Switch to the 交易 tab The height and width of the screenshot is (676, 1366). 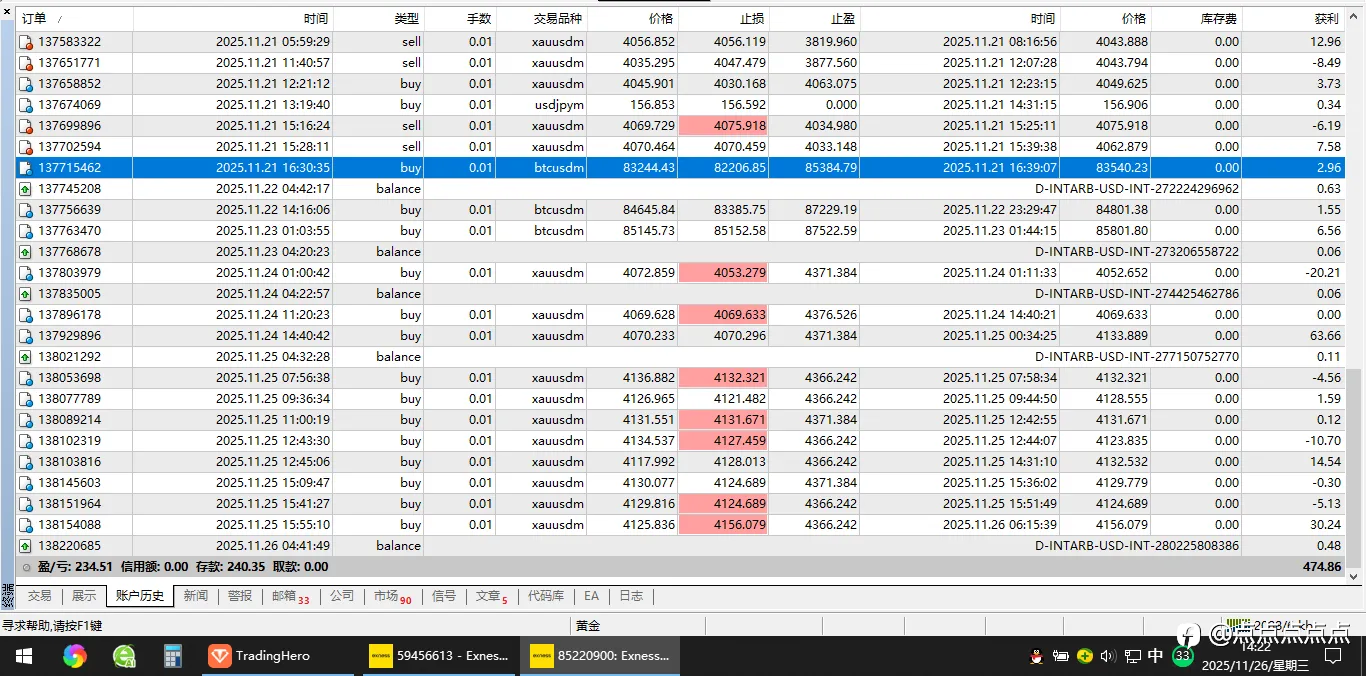coord(39,596)
